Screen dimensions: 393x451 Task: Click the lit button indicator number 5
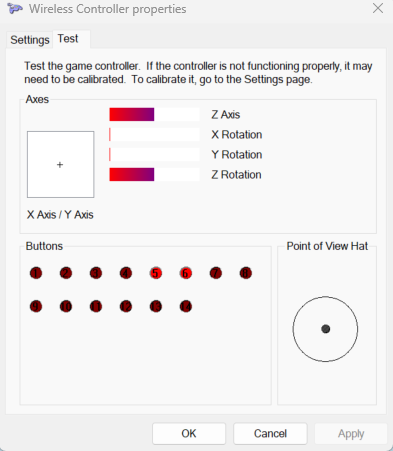[x=156, y=273]
